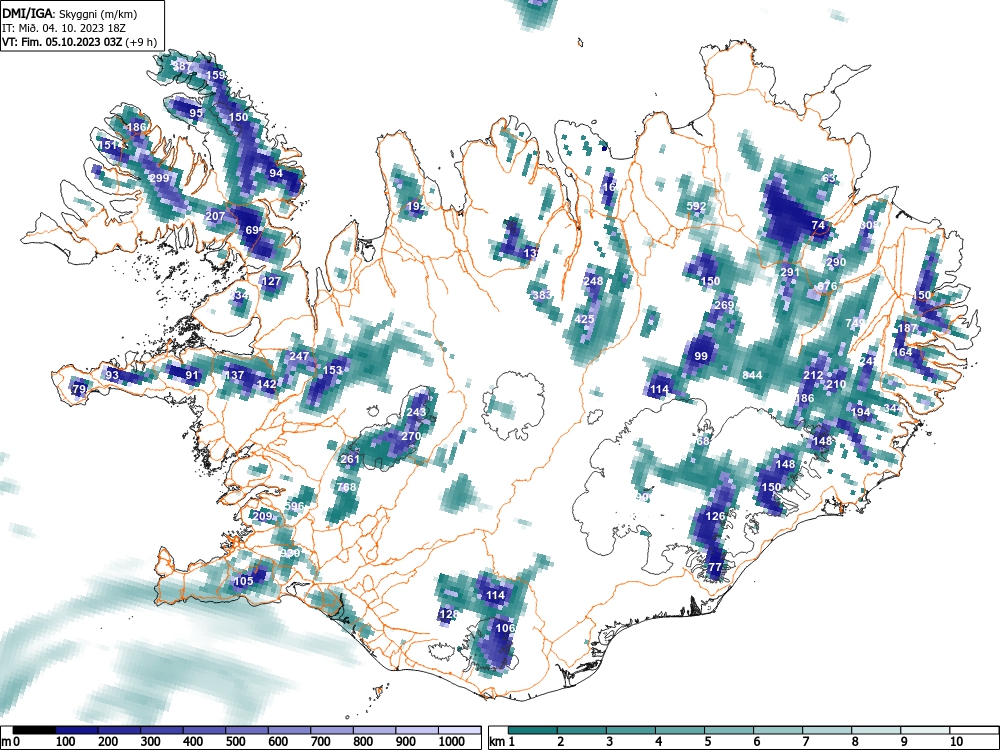Viewport: 1000px width, 750px height.
Task: Click the visibility value '383' on the map
Action: (542, 295)
